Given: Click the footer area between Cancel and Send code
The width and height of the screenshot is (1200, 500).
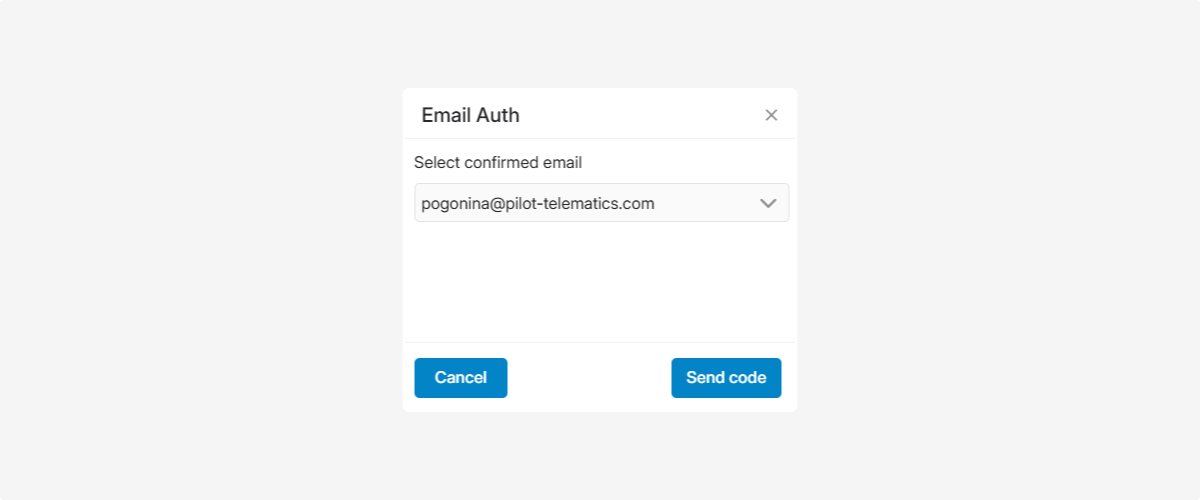Looking at the screenshot, I should coord(589,378).
